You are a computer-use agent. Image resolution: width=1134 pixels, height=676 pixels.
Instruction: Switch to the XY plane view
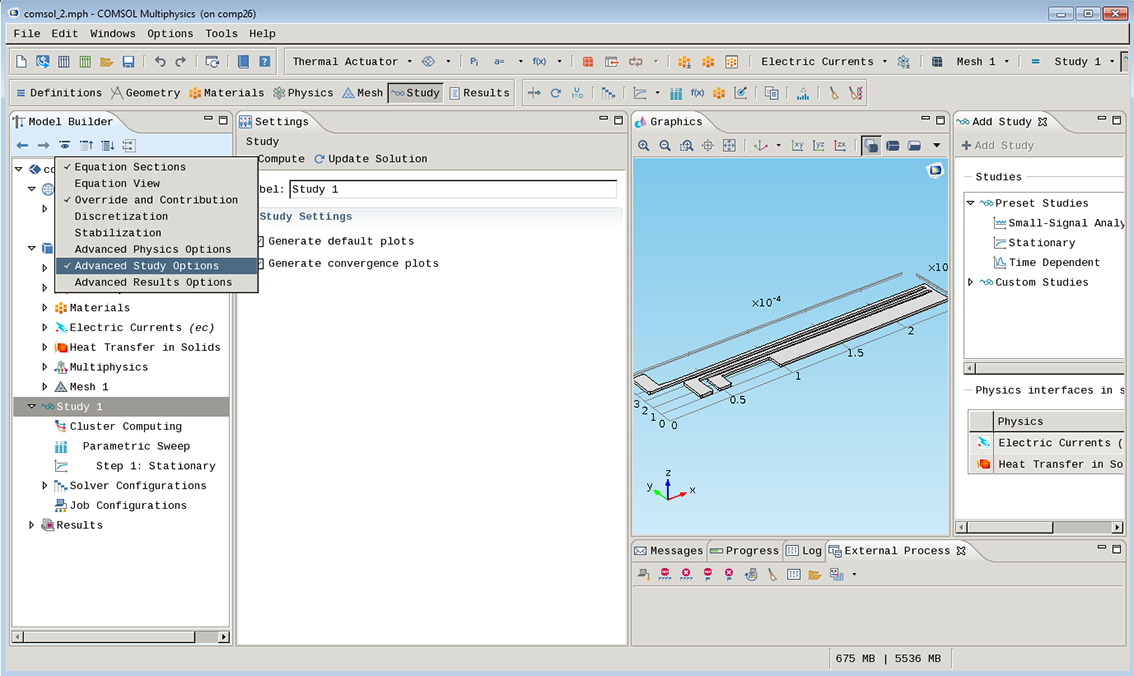coord(797,146)
